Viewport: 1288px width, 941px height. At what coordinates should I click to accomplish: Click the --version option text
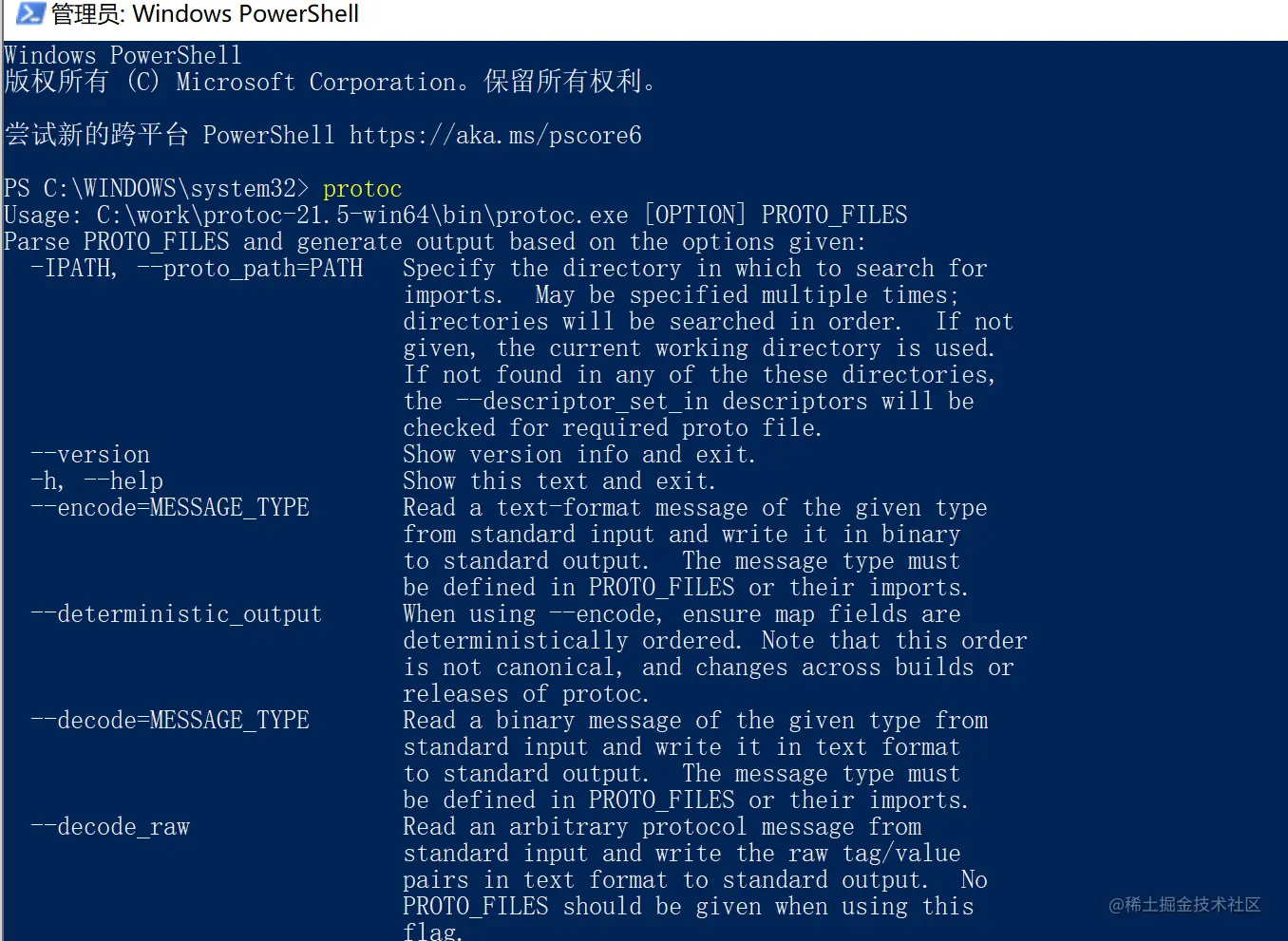coord(90,455)
